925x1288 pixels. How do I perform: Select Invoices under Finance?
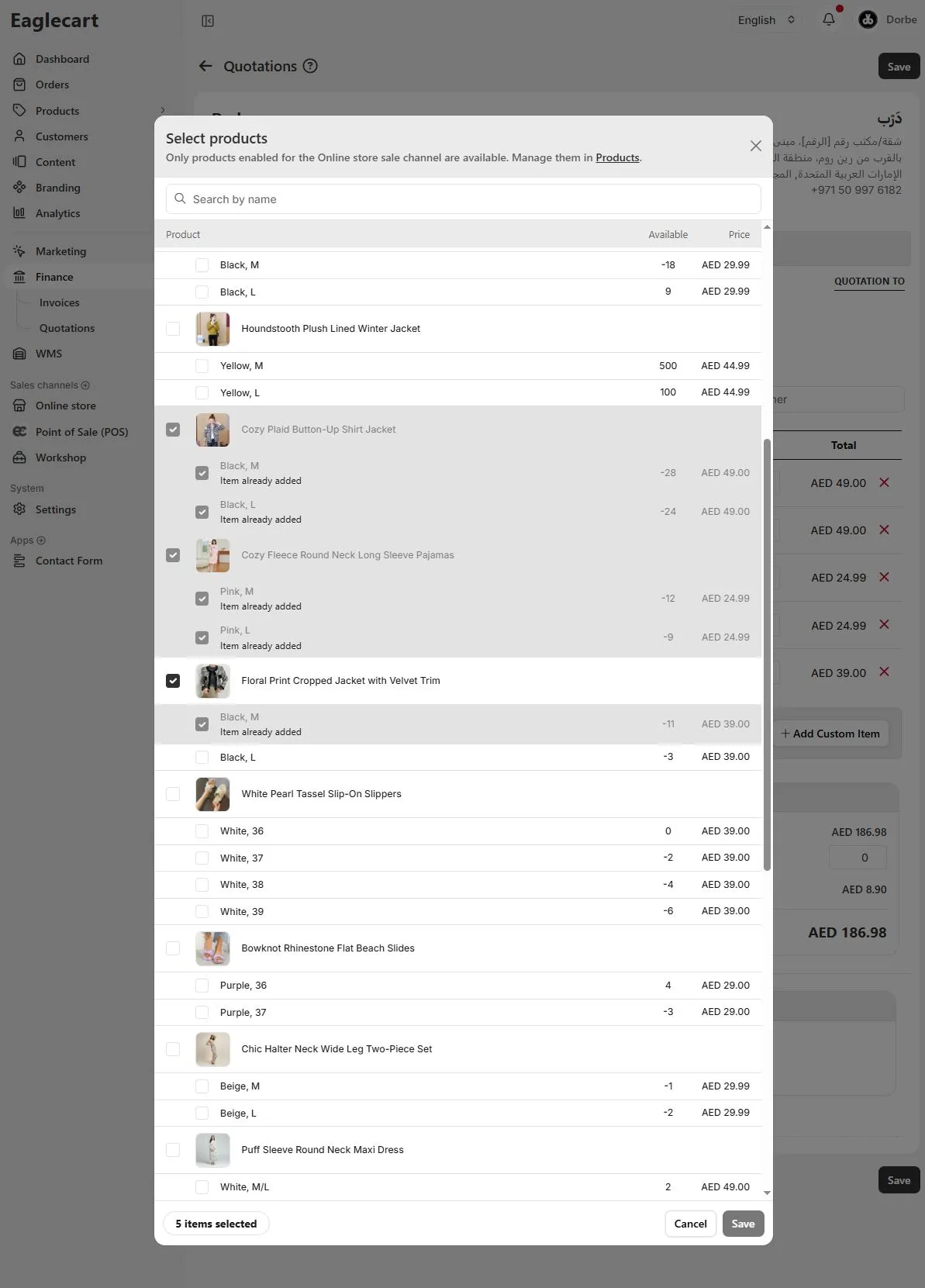pos(60,302)
